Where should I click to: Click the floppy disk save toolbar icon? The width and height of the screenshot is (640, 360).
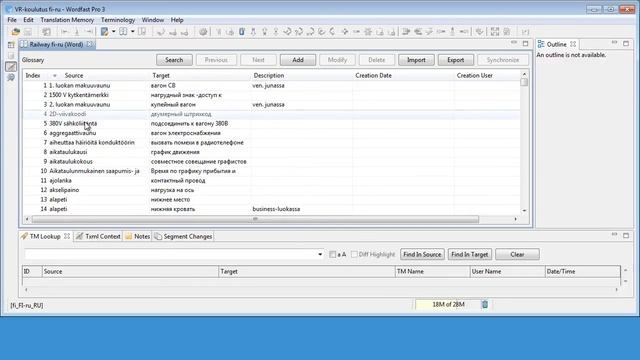[28, 31]
